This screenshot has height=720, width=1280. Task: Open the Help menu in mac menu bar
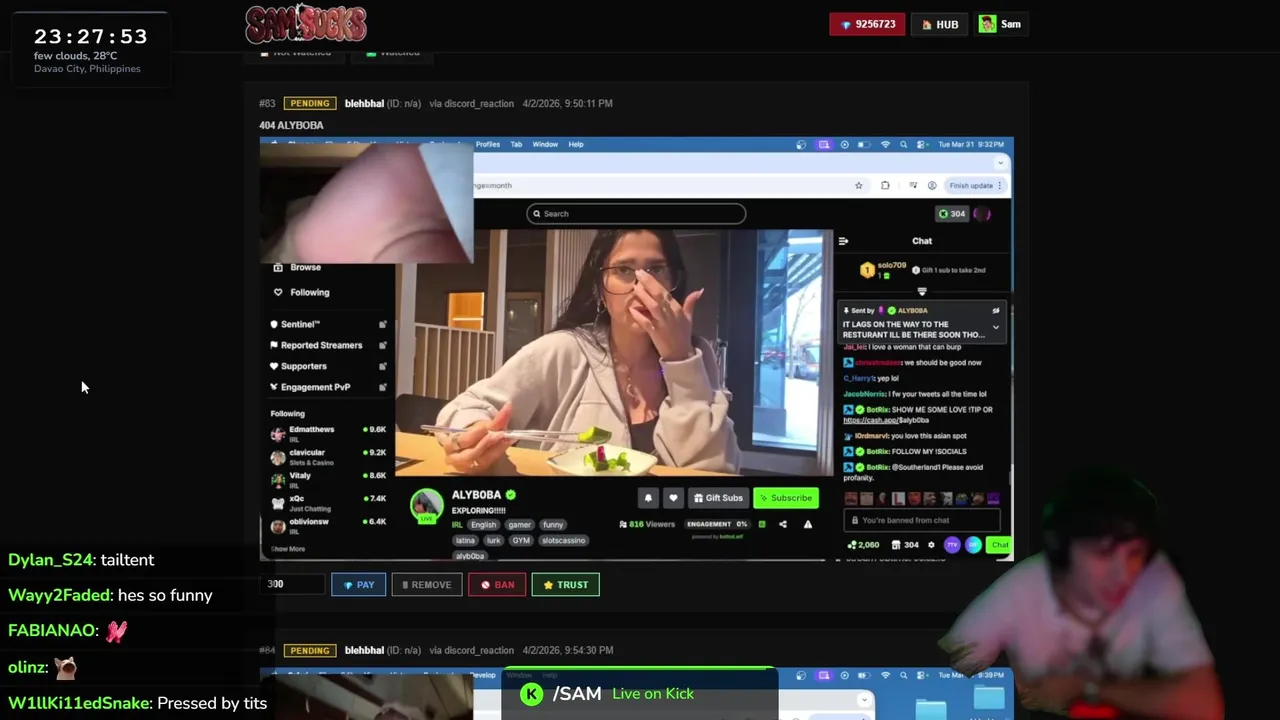click(x=576, y=144)
